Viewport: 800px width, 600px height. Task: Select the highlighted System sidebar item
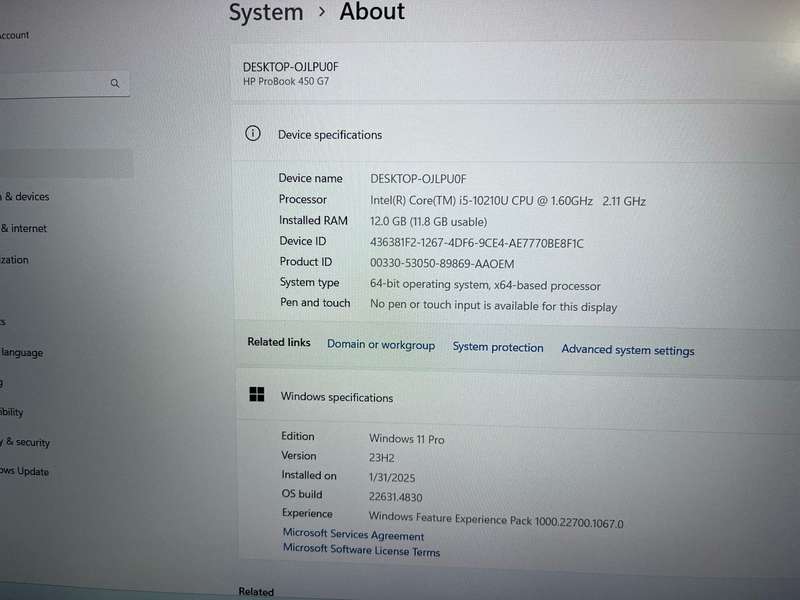66,164
